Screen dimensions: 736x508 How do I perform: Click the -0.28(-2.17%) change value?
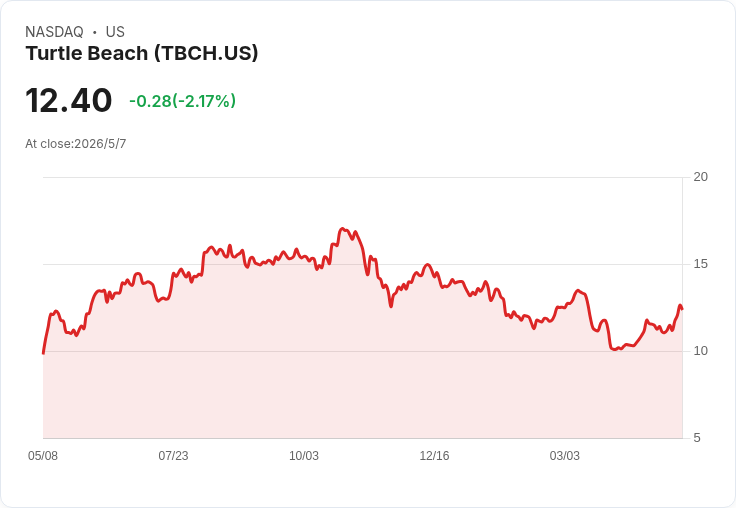click(183, 100)
